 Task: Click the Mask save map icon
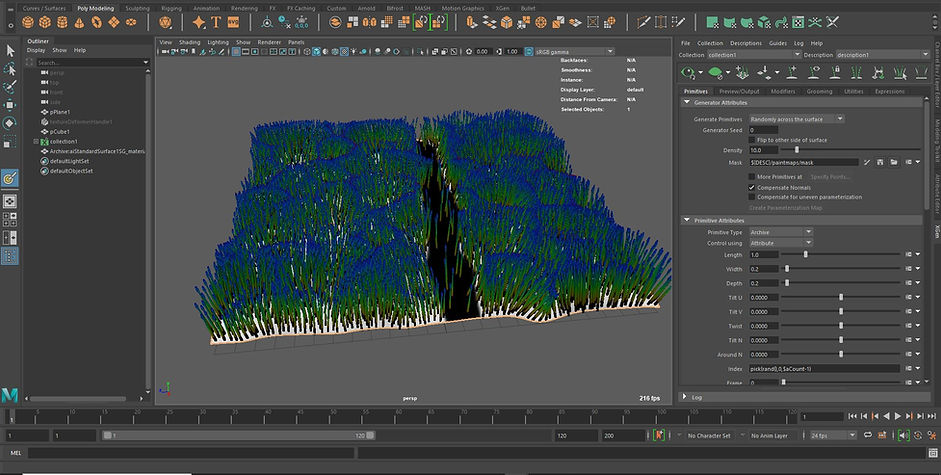coord(880,162)
